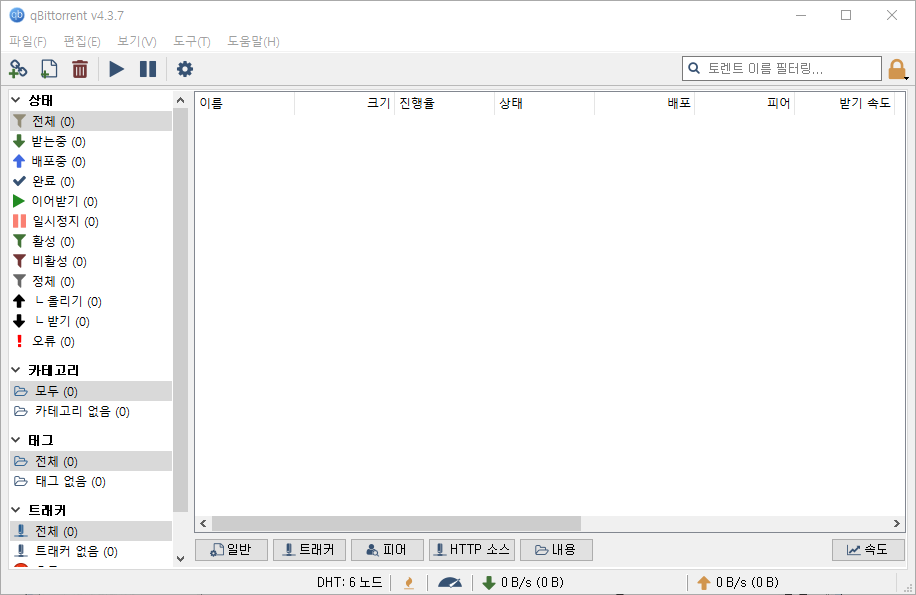
Task: Open the 도움말(H) menu
Action: (253, 41)
